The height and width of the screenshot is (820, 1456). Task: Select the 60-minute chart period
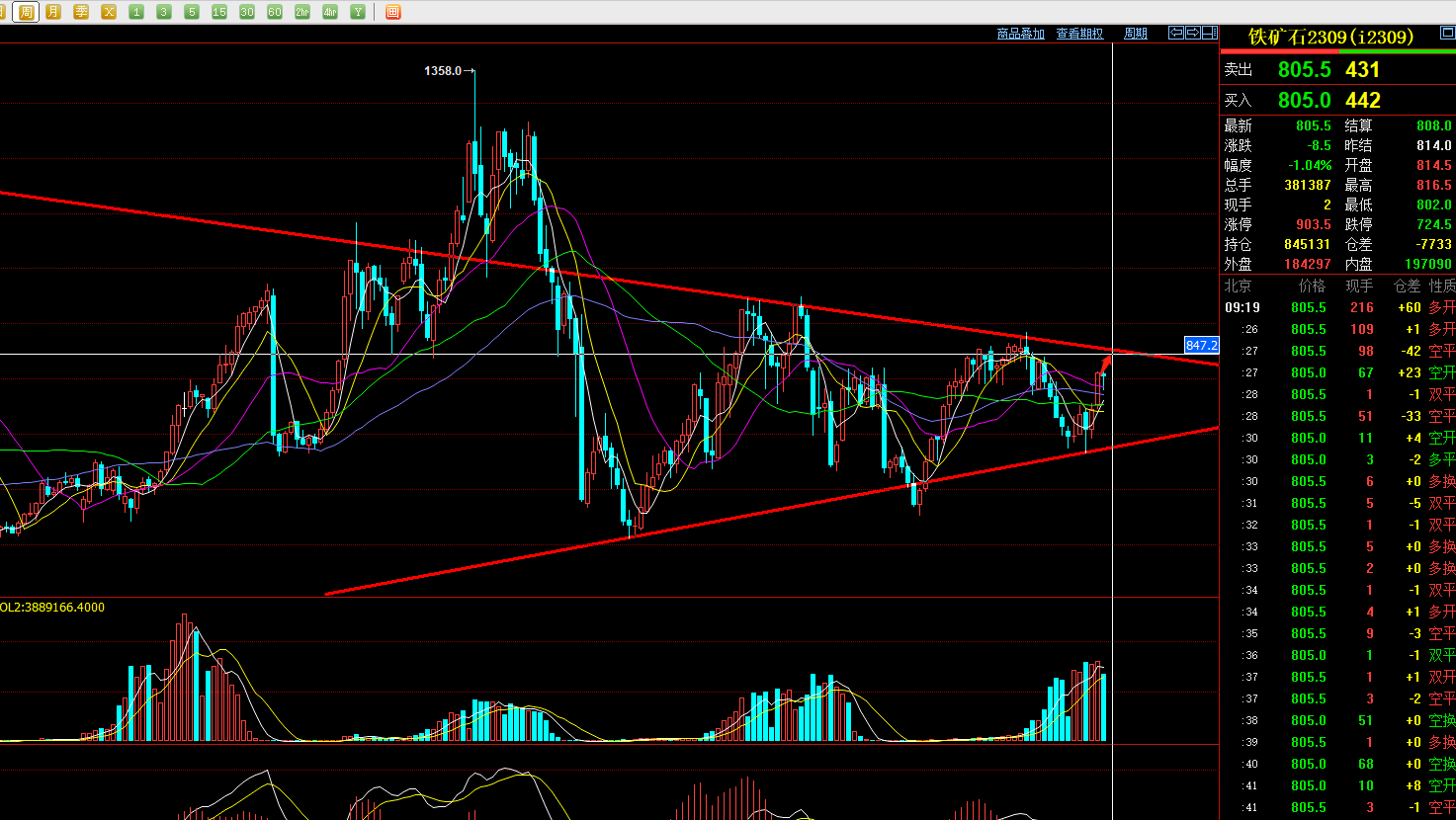point(275,12)
